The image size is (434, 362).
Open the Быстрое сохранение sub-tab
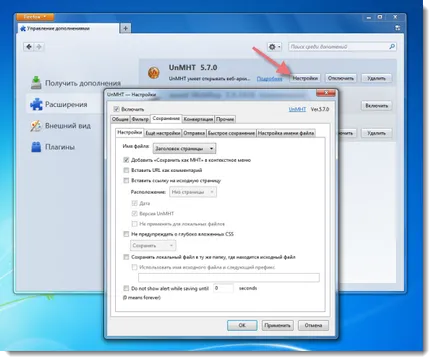pyautogui.click(x=231, y=133)
